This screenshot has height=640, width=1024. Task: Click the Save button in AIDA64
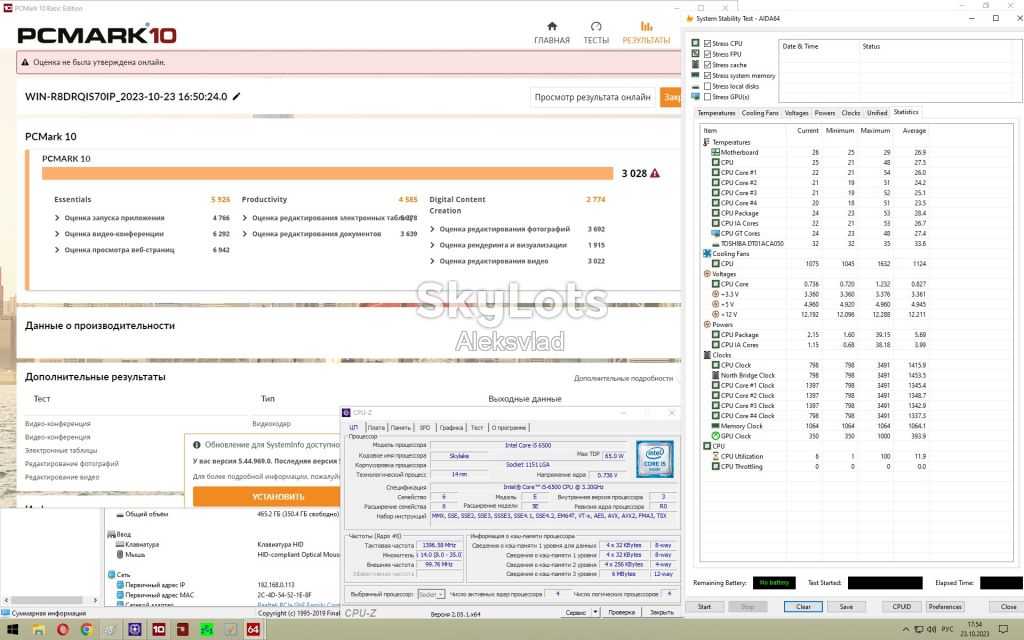[846, 607]
